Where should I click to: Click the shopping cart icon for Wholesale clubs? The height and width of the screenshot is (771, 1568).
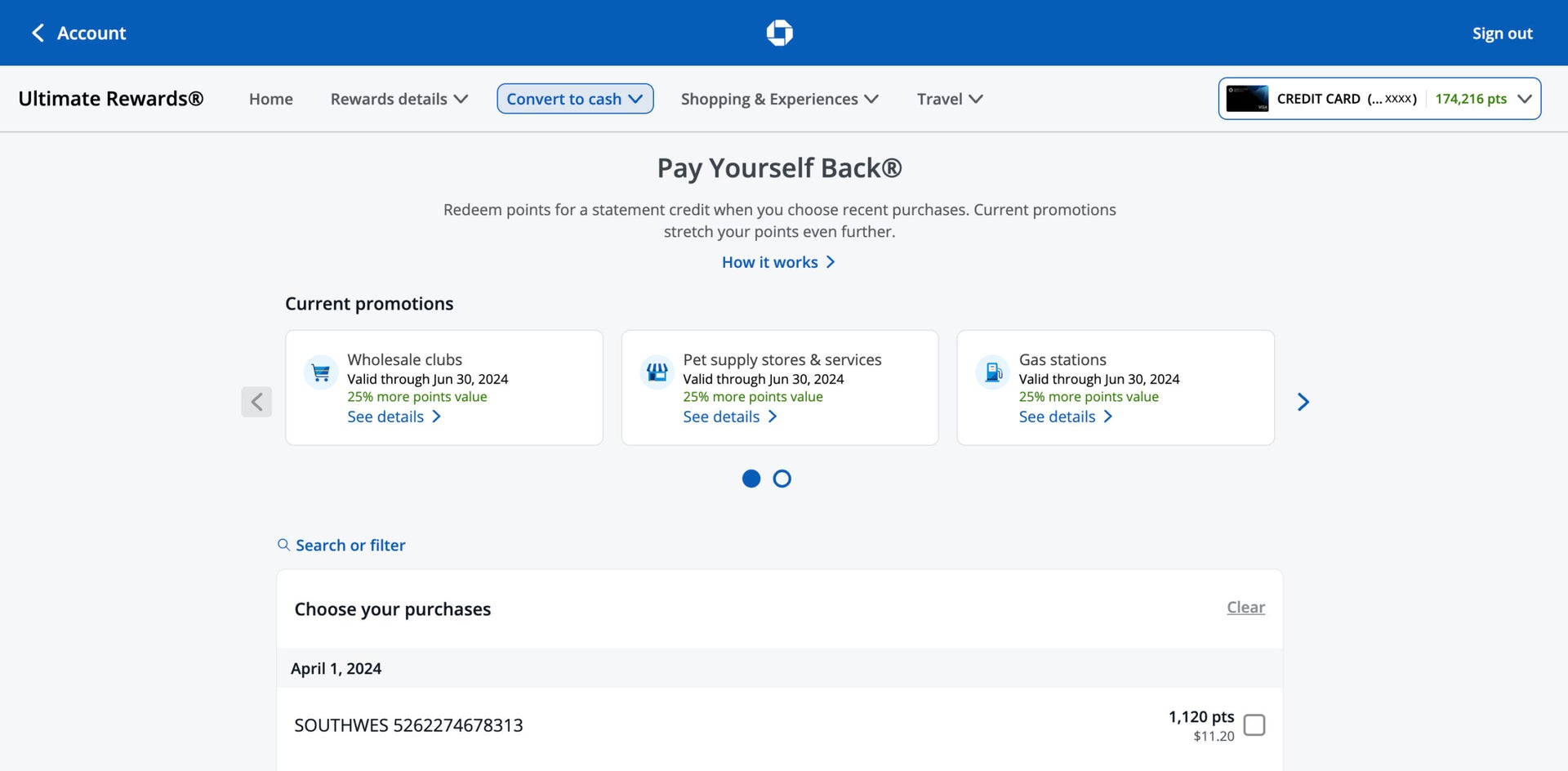(x=320, y=372)
